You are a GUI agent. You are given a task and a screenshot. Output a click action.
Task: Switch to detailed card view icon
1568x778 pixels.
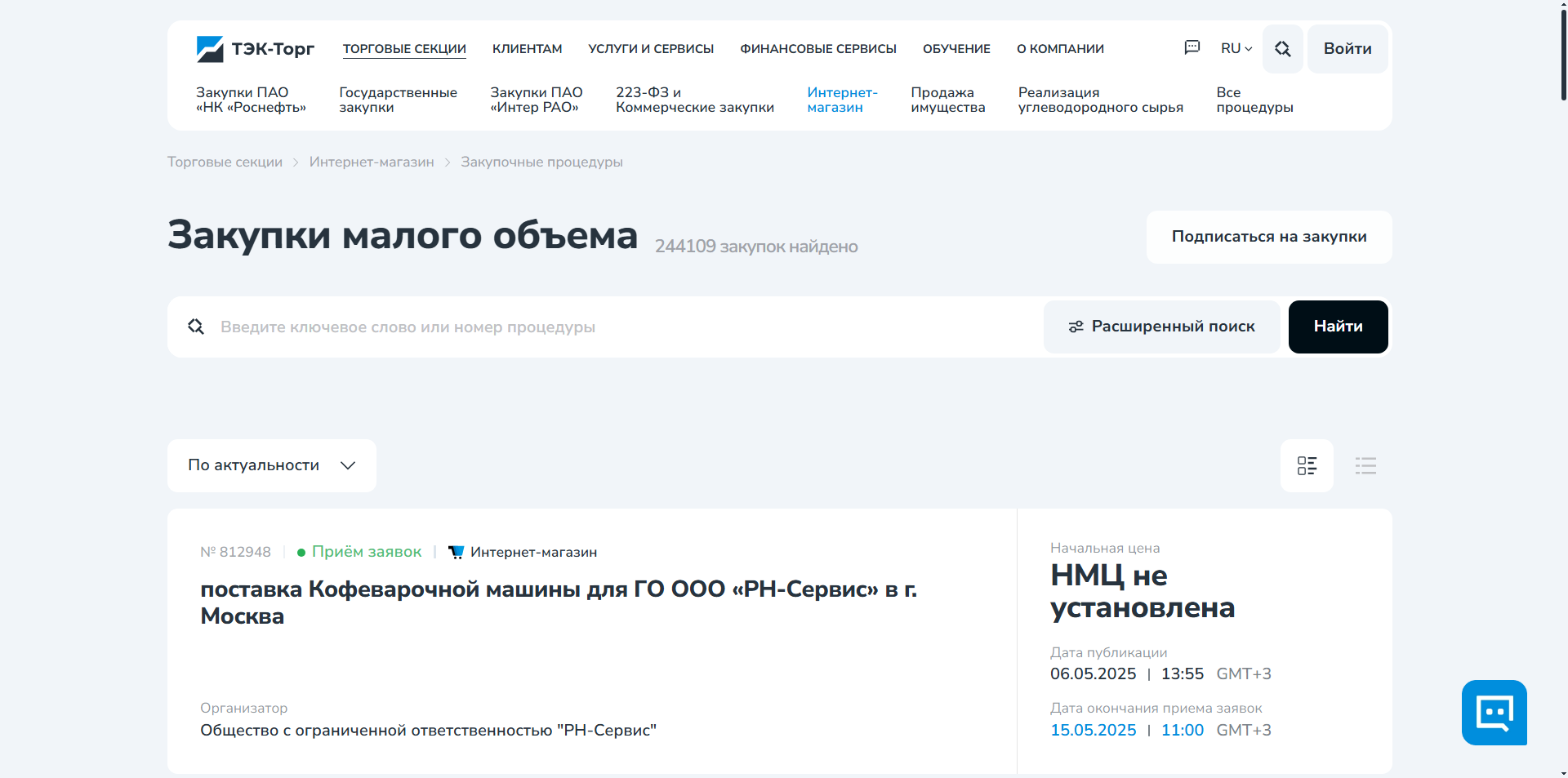coord(1307,466)
